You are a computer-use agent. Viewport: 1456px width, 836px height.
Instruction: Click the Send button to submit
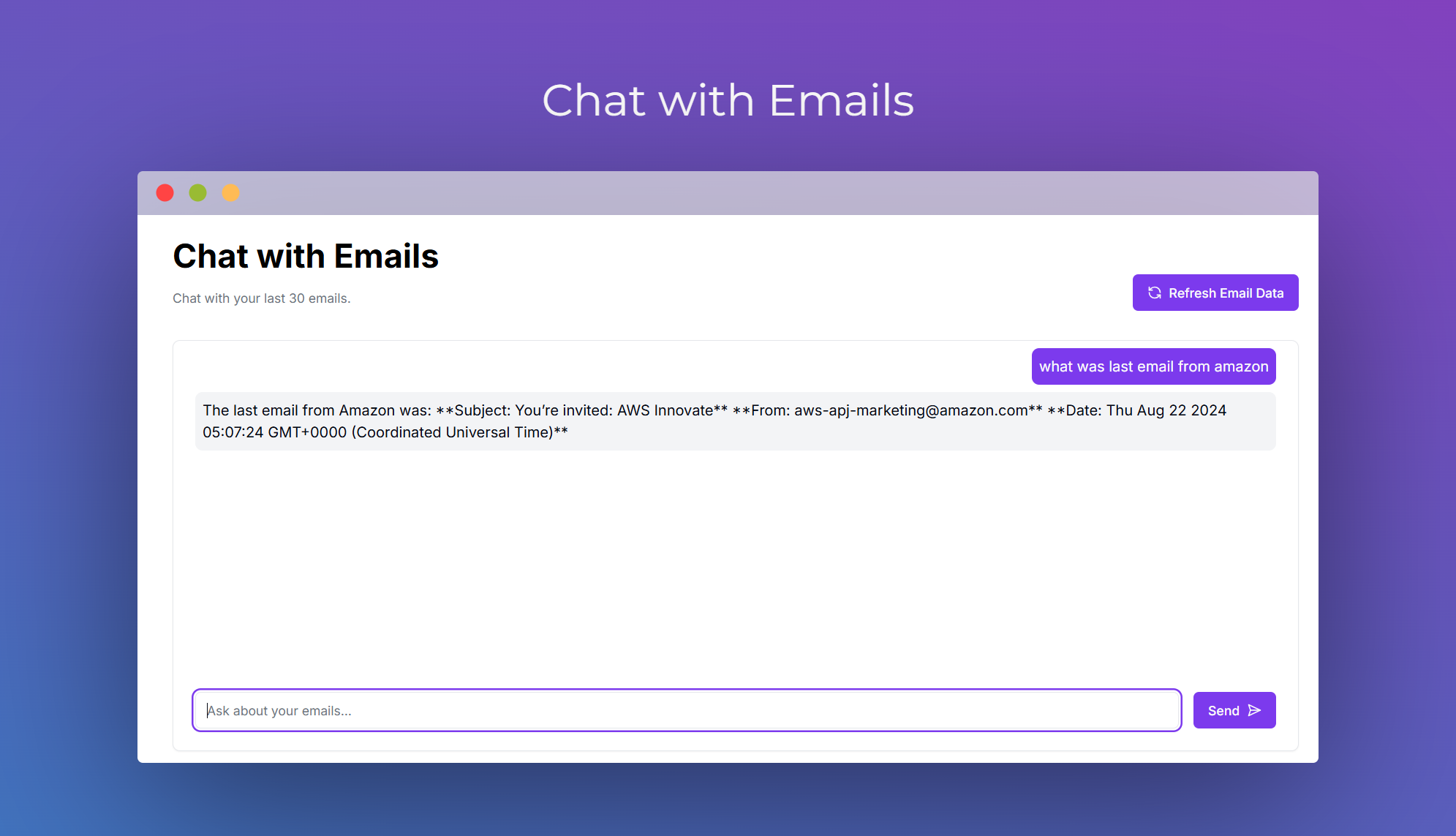1234,710
